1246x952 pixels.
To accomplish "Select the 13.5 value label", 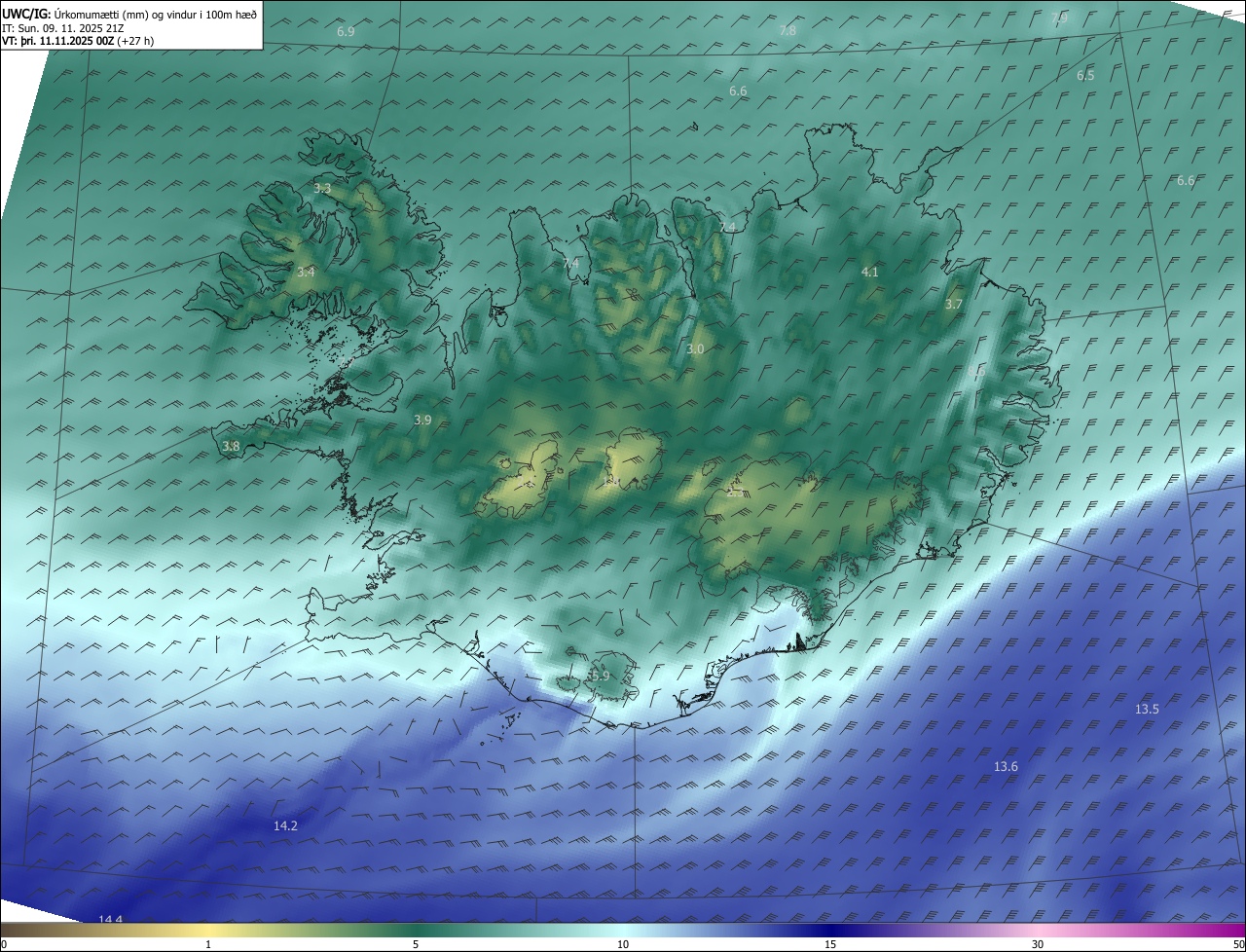I will (1147, 710).
